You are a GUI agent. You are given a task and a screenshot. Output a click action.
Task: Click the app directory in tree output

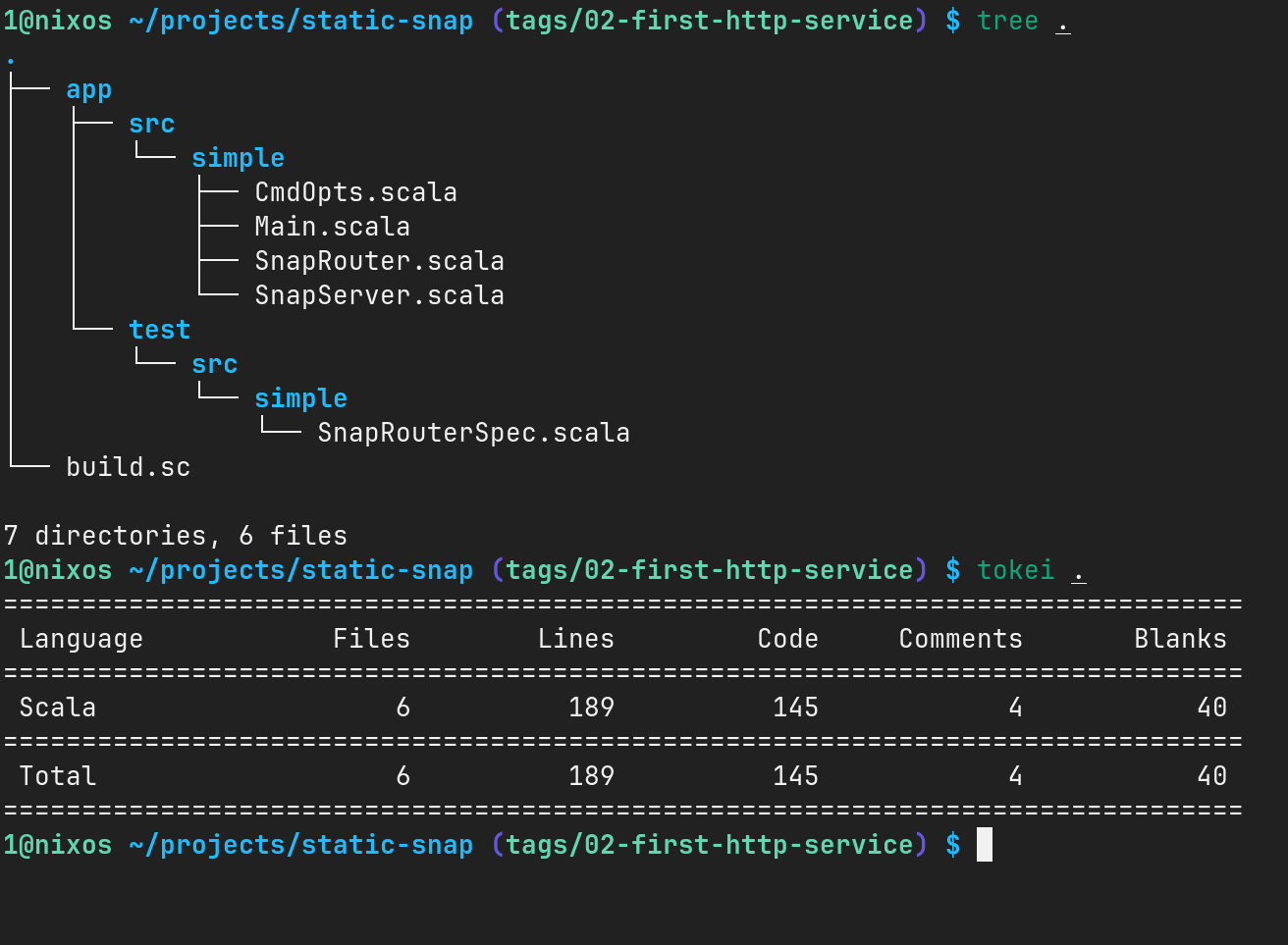(x=88, y=90)
